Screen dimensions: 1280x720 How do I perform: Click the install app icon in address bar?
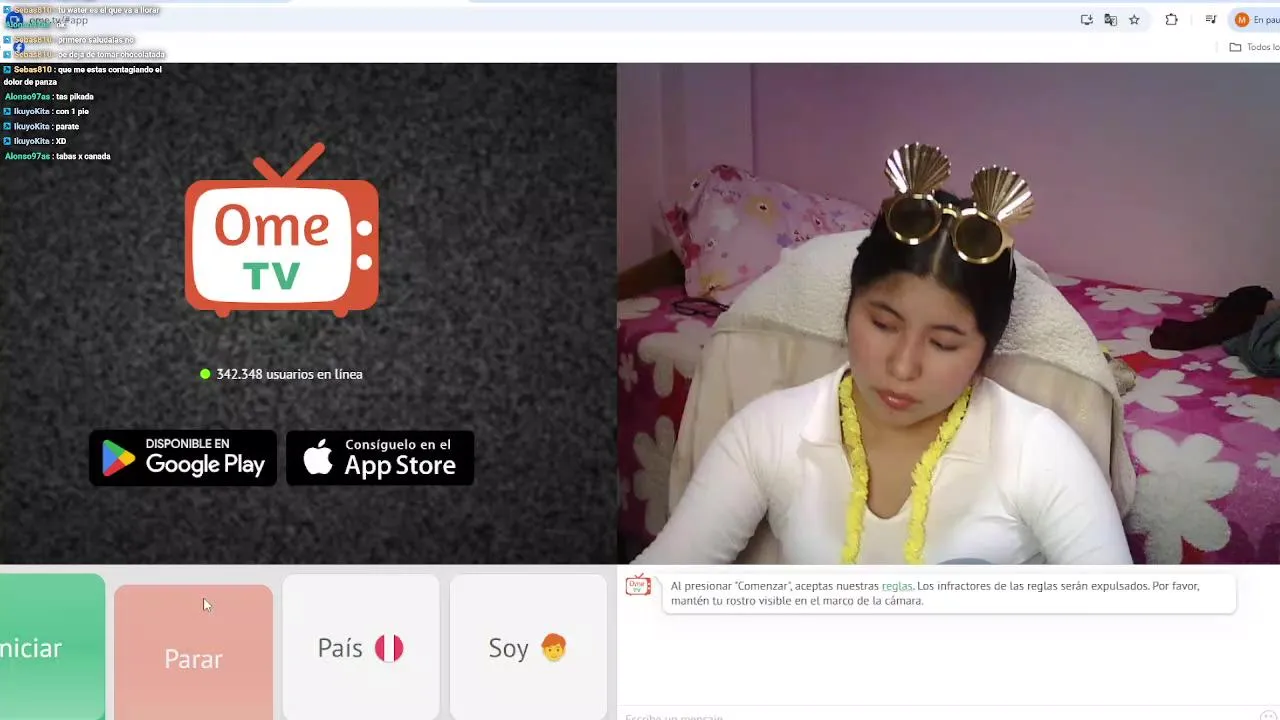pyautogui.click(x=1087, y=20)
